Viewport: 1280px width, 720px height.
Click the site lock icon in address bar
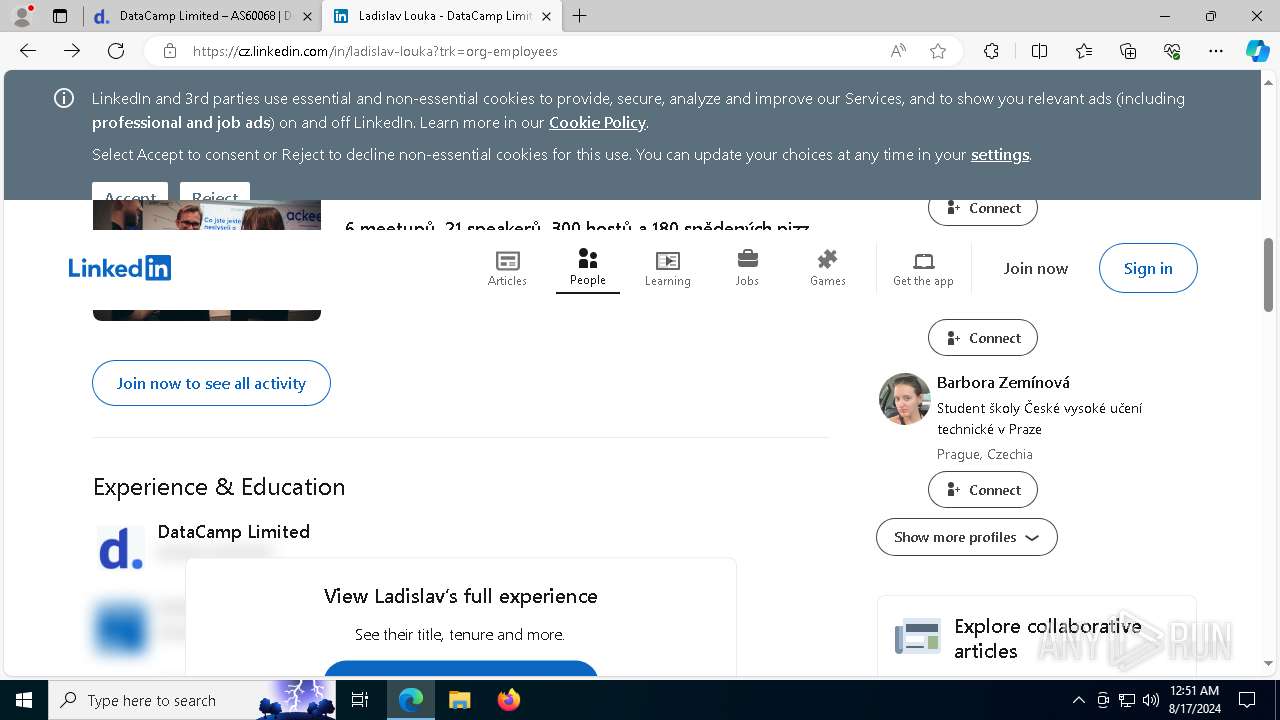[x=170, y=51]
